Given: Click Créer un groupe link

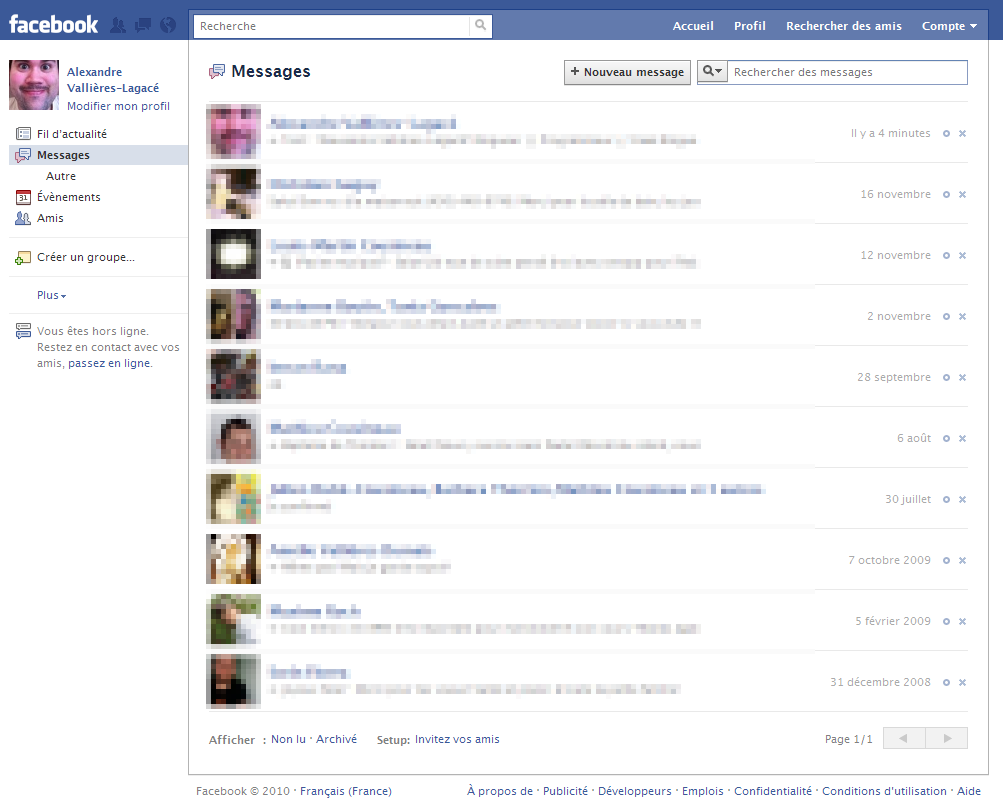Looking at the screenshot, I should [86, 257].
